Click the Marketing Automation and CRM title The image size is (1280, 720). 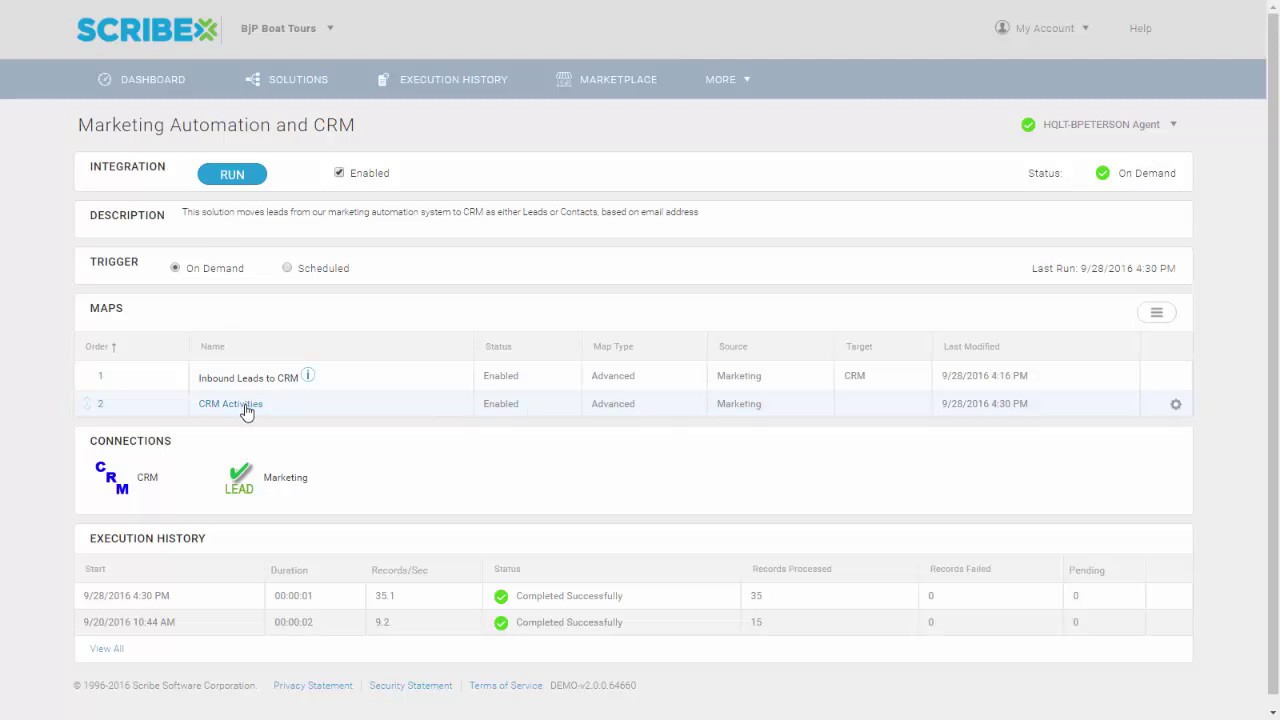pos(216,125)
